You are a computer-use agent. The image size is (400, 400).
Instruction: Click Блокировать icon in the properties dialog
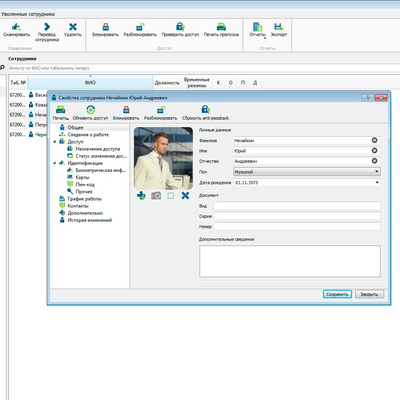coord(126,110)
